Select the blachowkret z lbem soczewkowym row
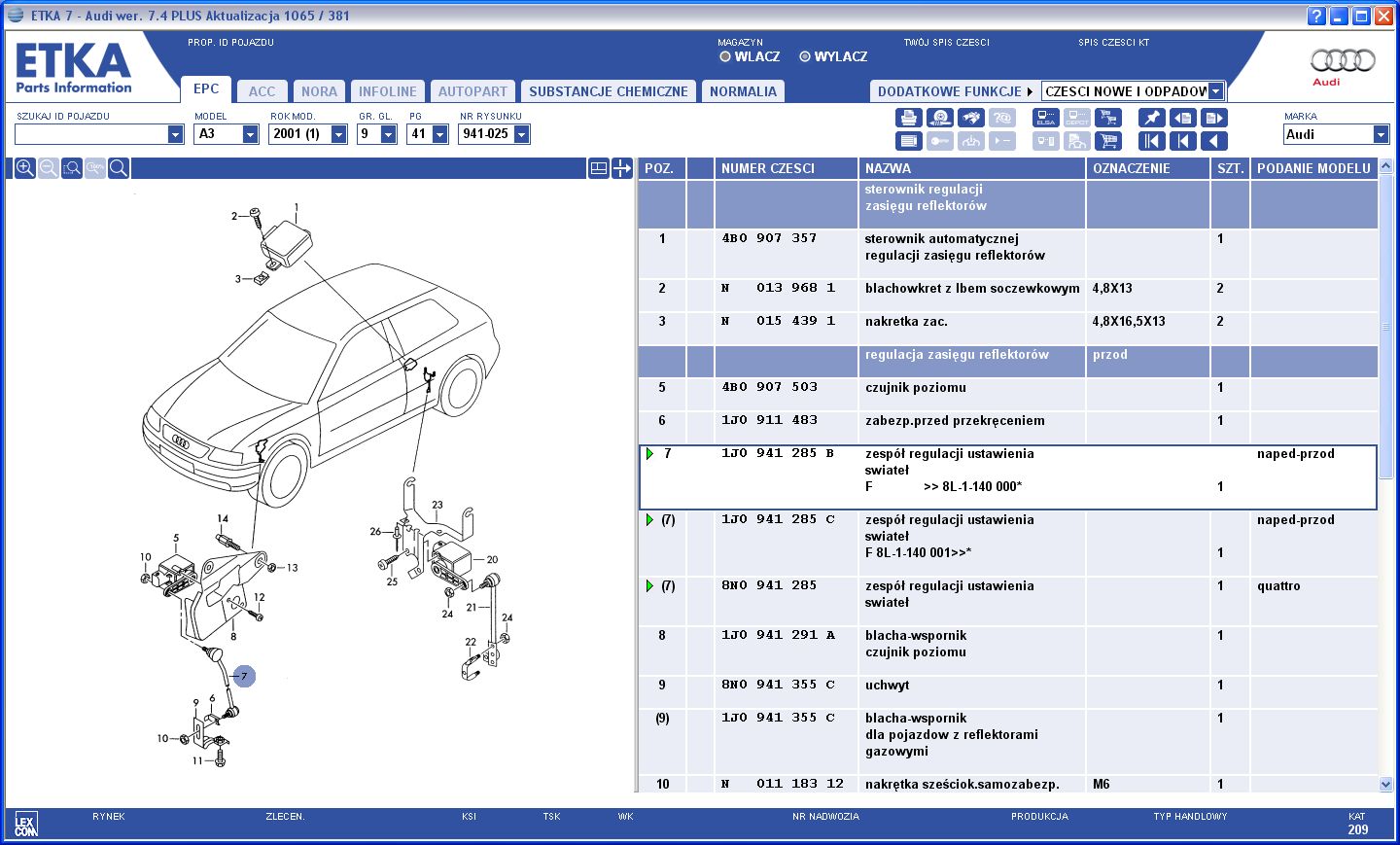1400x845 pixels. (x=1008, y=295)
